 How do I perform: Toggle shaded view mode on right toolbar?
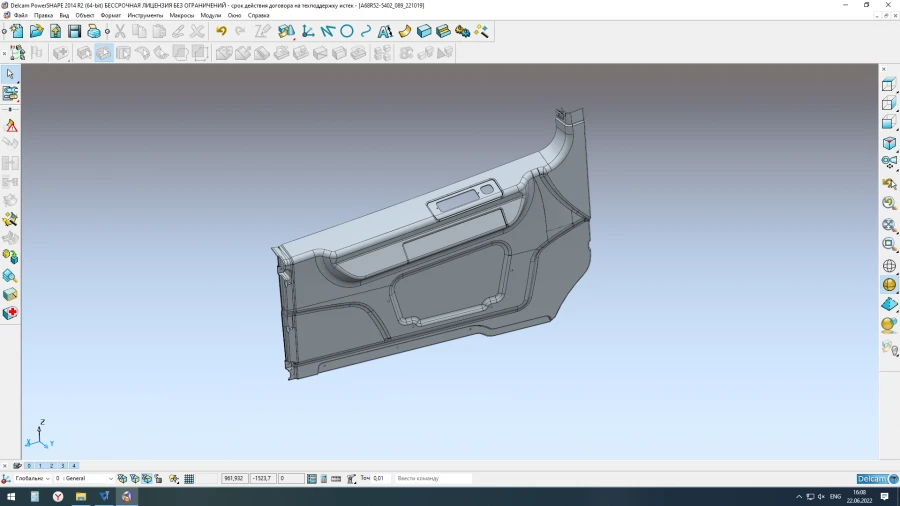click(889, 285)
